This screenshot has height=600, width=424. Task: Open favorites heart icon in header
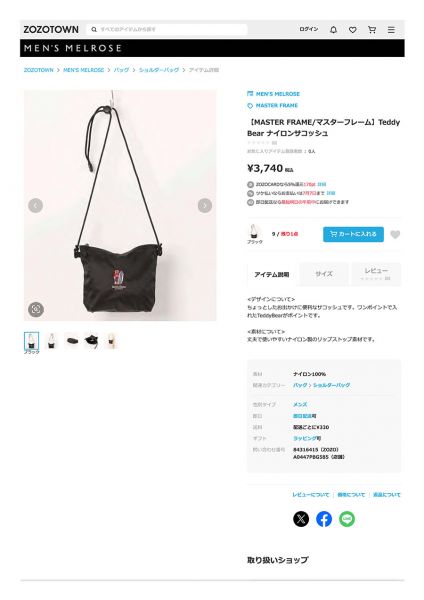[x=352, y=29]
